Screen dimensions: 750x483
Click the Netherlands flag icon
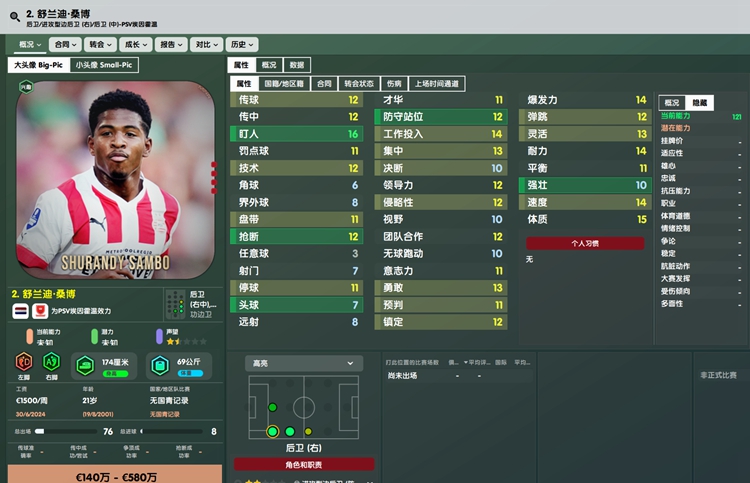[21, 311]
